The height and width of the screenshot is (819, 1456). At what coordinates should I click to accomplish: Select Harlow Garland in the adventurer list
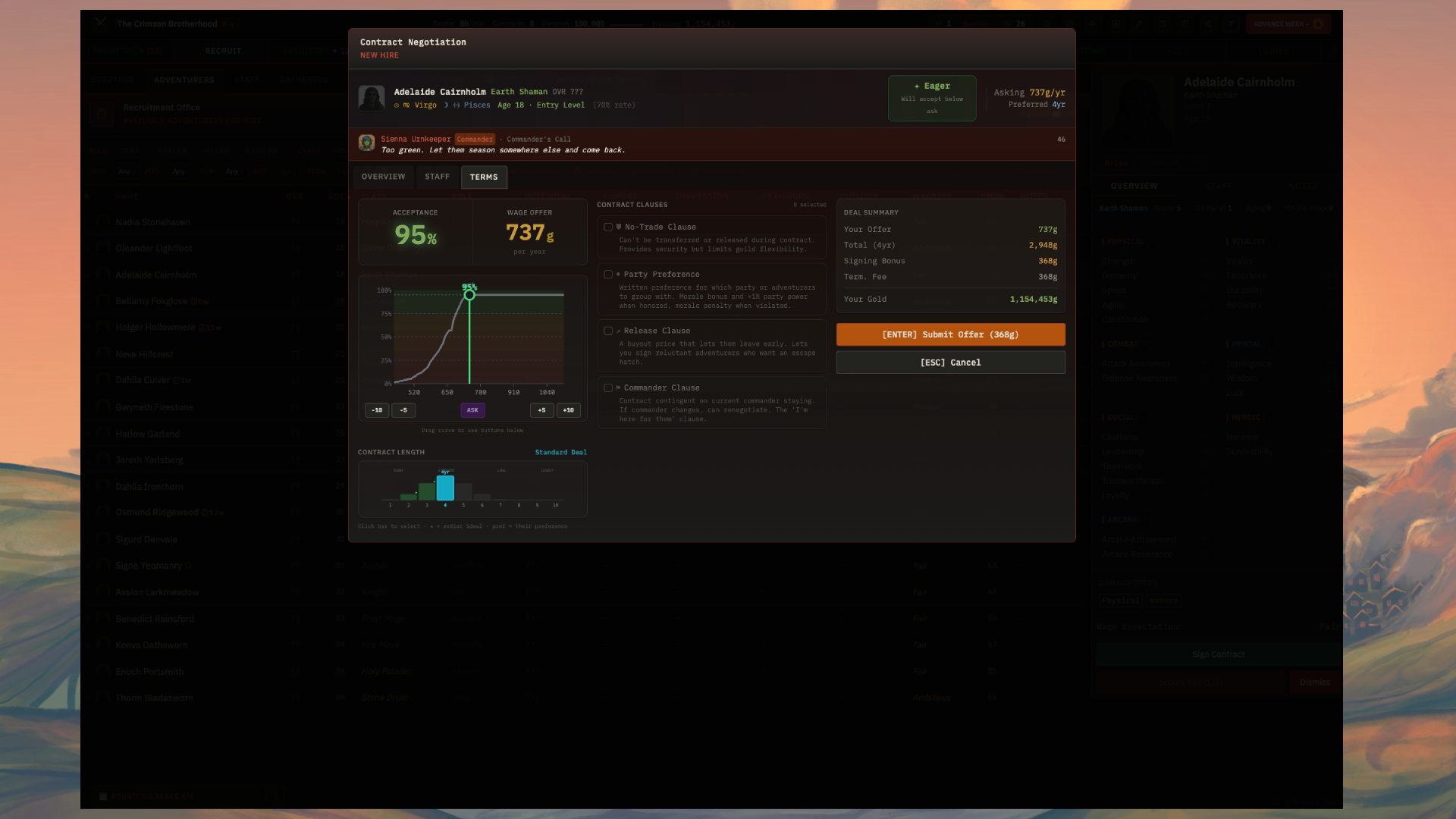pyautogui.click(x=147, y=434)
